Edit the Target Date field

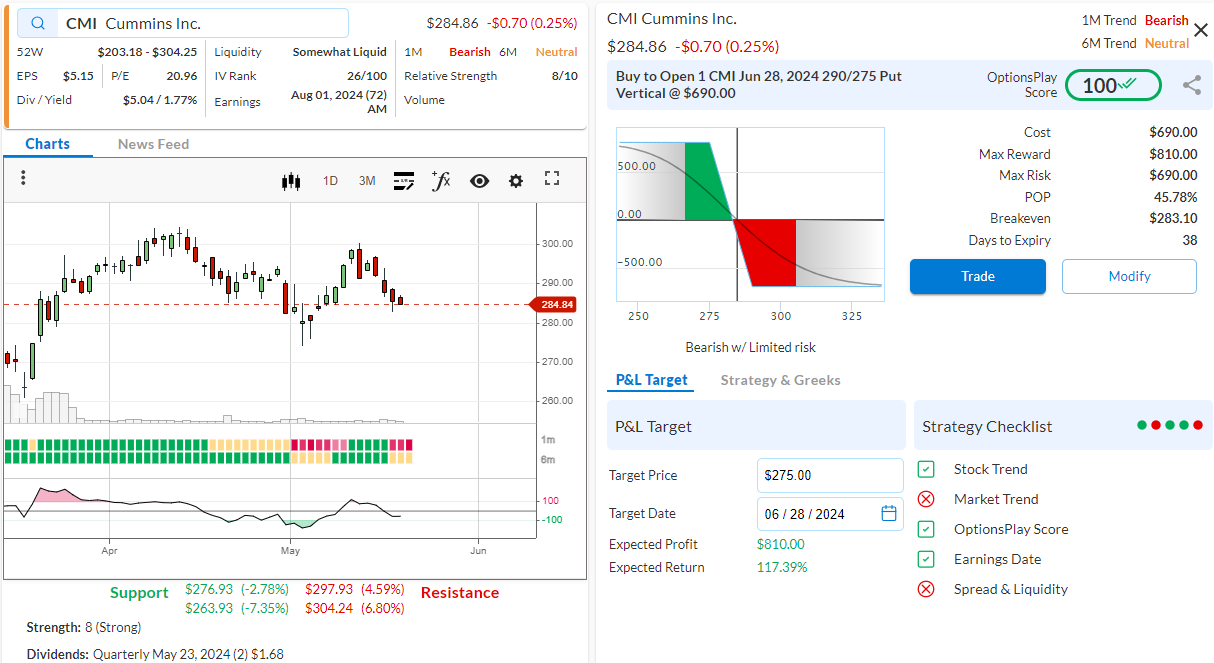[x=830, y=514]
